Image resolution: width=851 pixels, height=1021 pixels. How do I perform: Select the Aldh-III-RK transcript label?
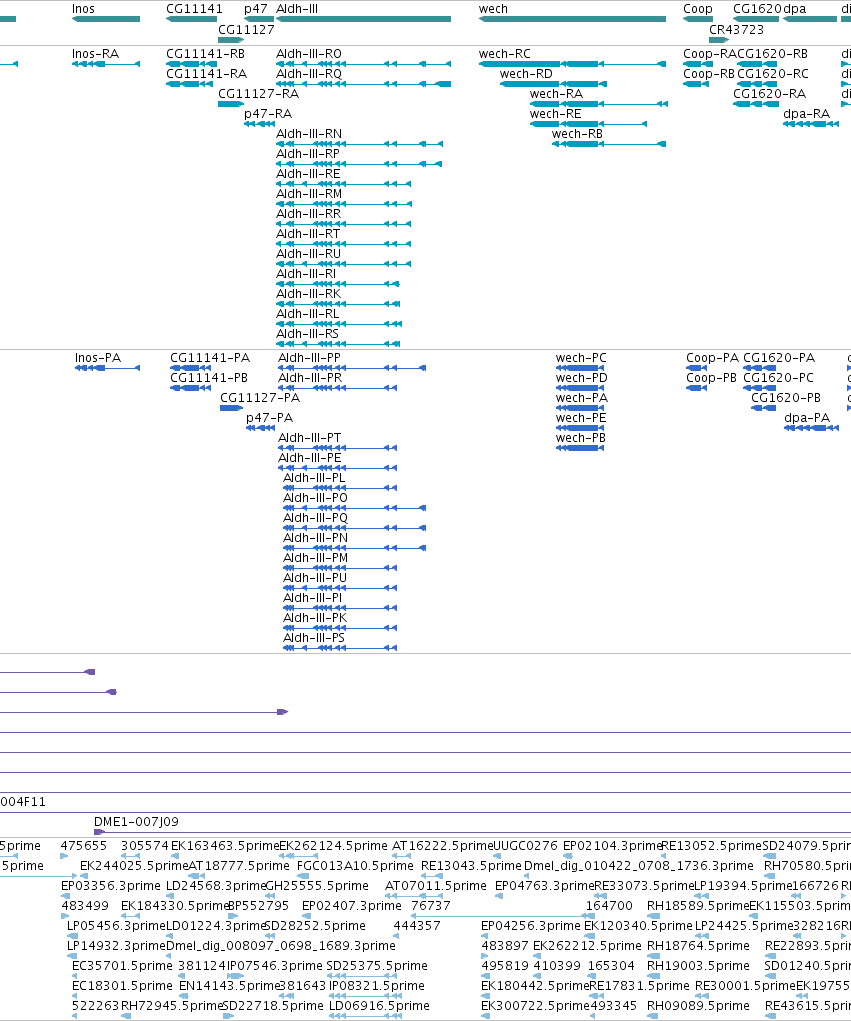tap(308, 294)
